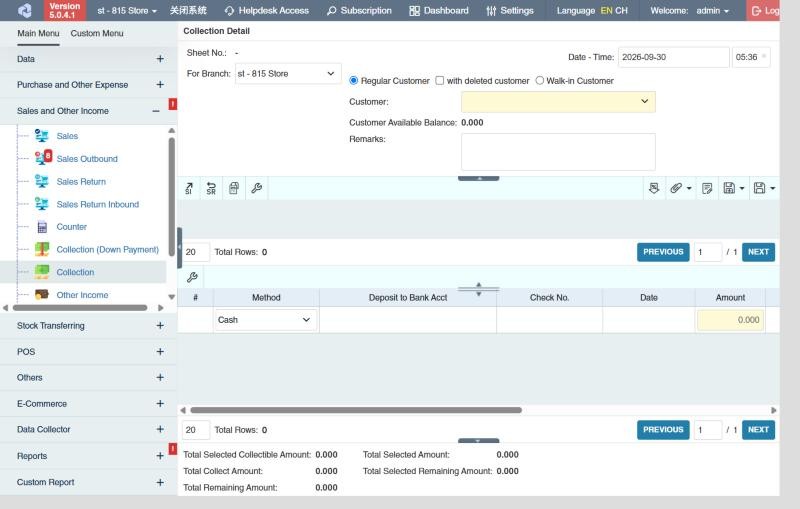The height and width of the screenshot is (509, 800).
Task: Open the st - 815 Store menu in the top bar
Action: pyautogui.click(x=127, y=10)
